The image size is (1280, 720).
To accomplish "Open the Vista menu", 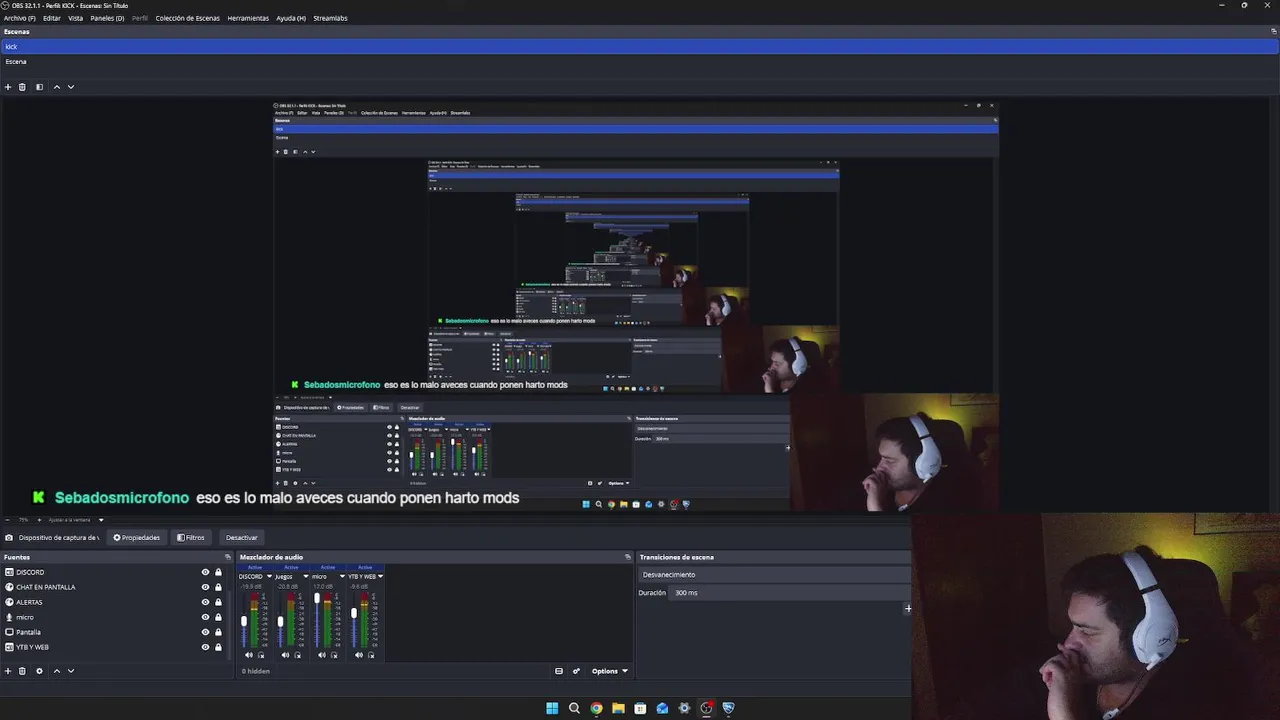I will click(75, 18).
